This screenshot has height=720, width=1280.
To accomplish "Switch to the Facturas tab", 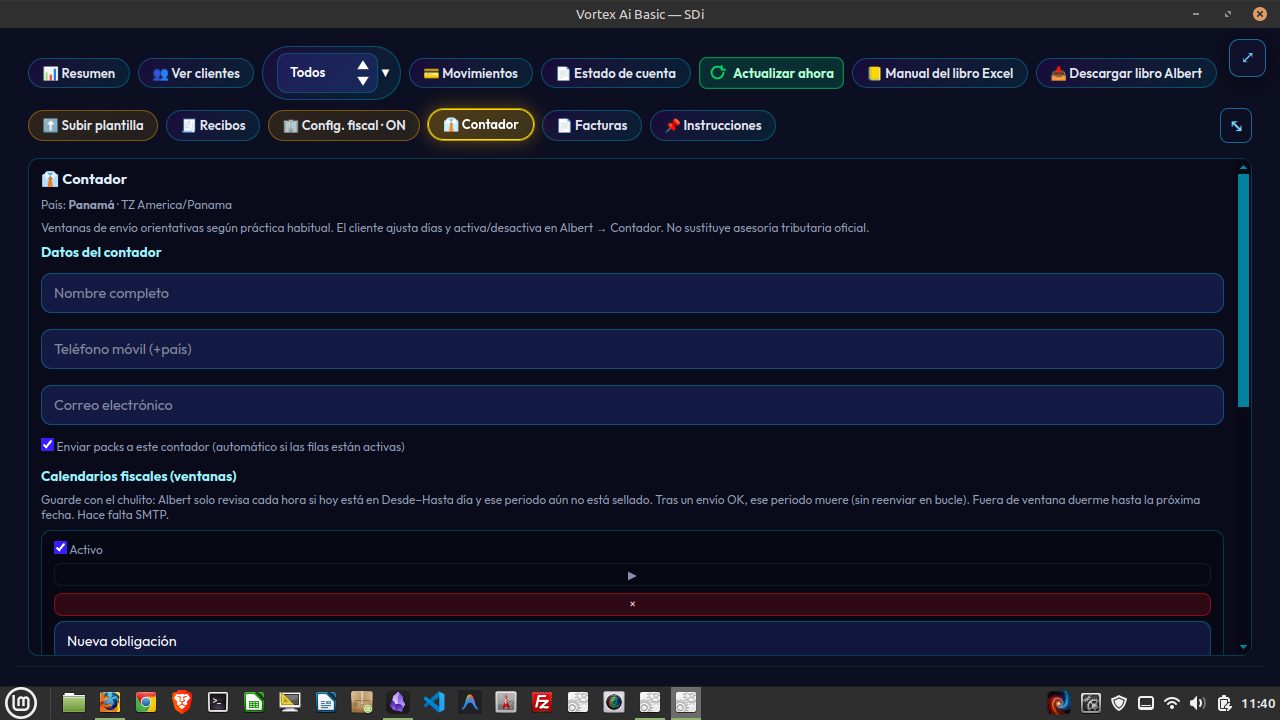I will tap(592, 125).
